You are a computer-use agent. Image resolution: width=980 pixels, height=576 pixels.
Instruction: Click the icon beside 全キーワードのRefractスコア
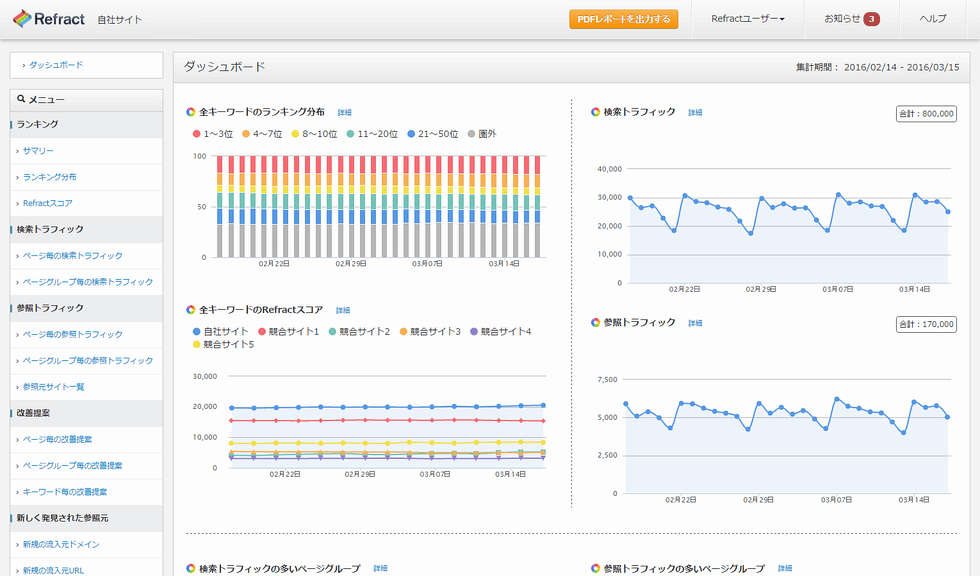pyautogui.click(x=191, y=310)
